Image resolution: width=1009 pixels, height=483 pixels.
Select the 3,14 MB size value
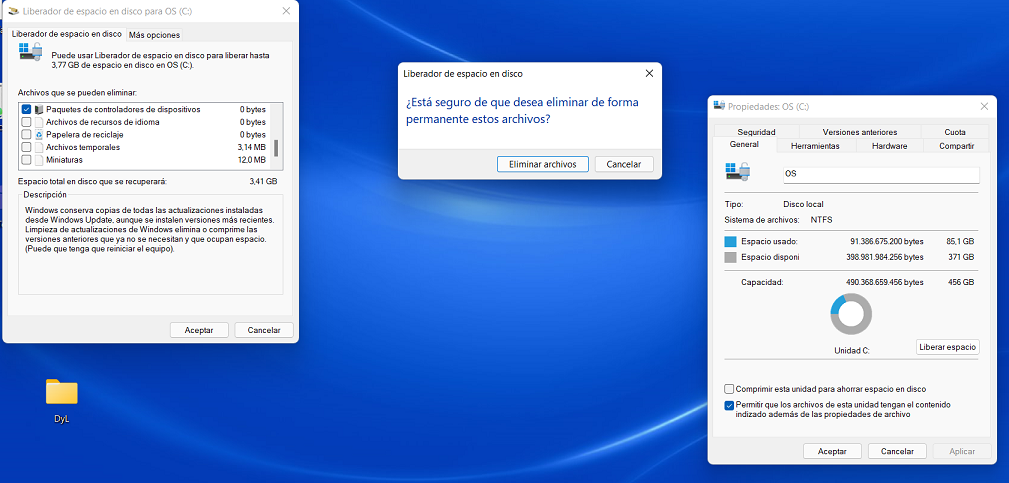pyautogui.click(x=251, y=147)
